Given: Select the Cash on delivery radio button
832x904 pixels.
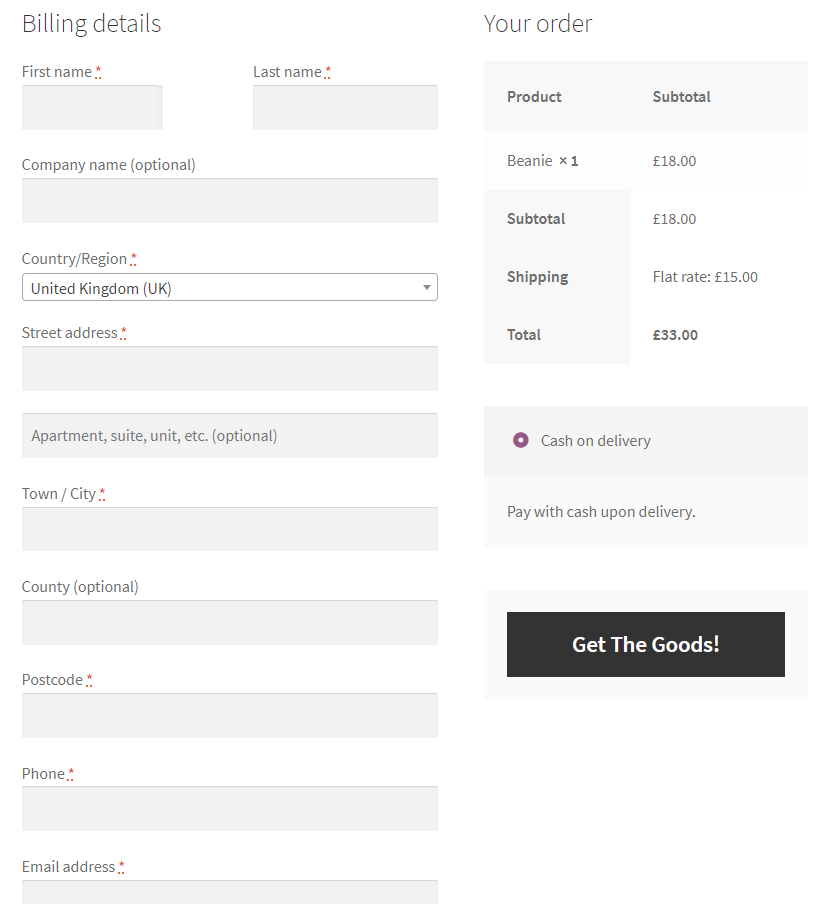Looking at the screenshot, I should (521, 440).
